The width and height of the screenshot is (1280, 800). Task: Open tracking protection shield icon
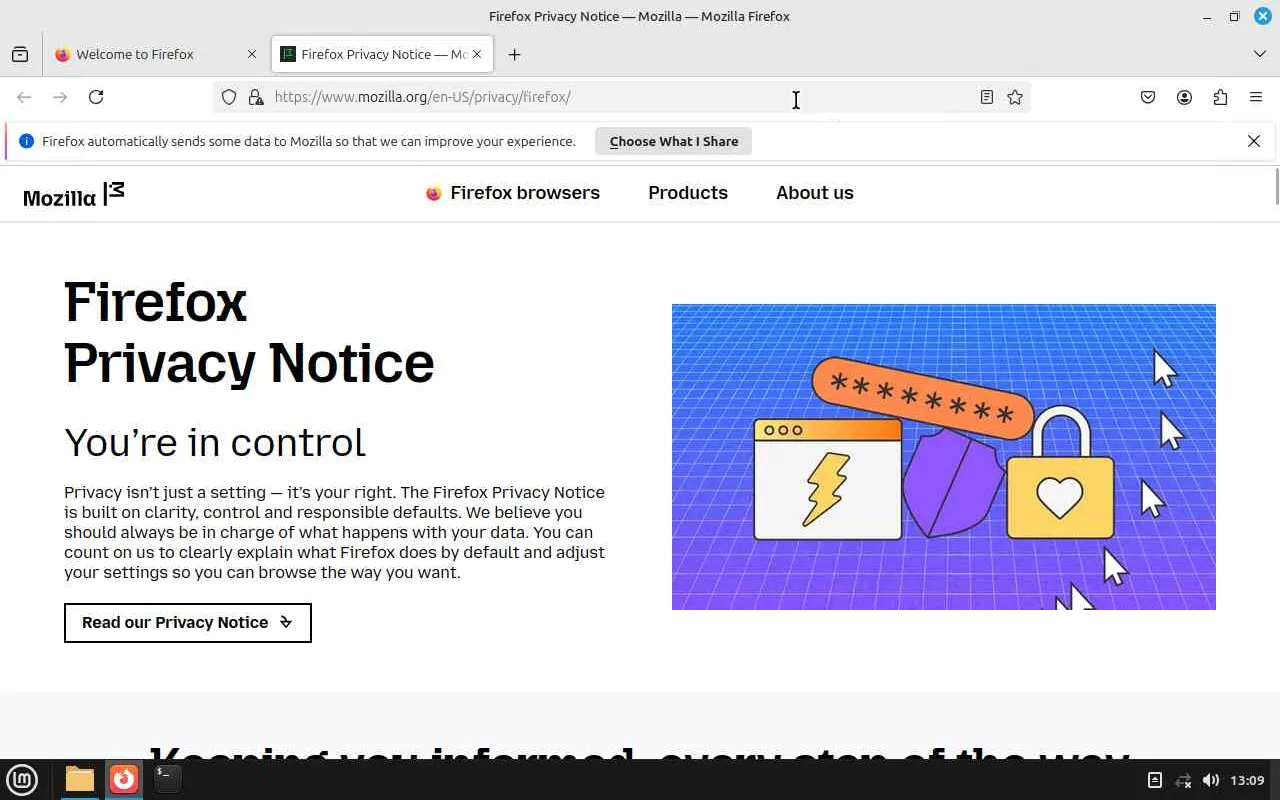229,97
